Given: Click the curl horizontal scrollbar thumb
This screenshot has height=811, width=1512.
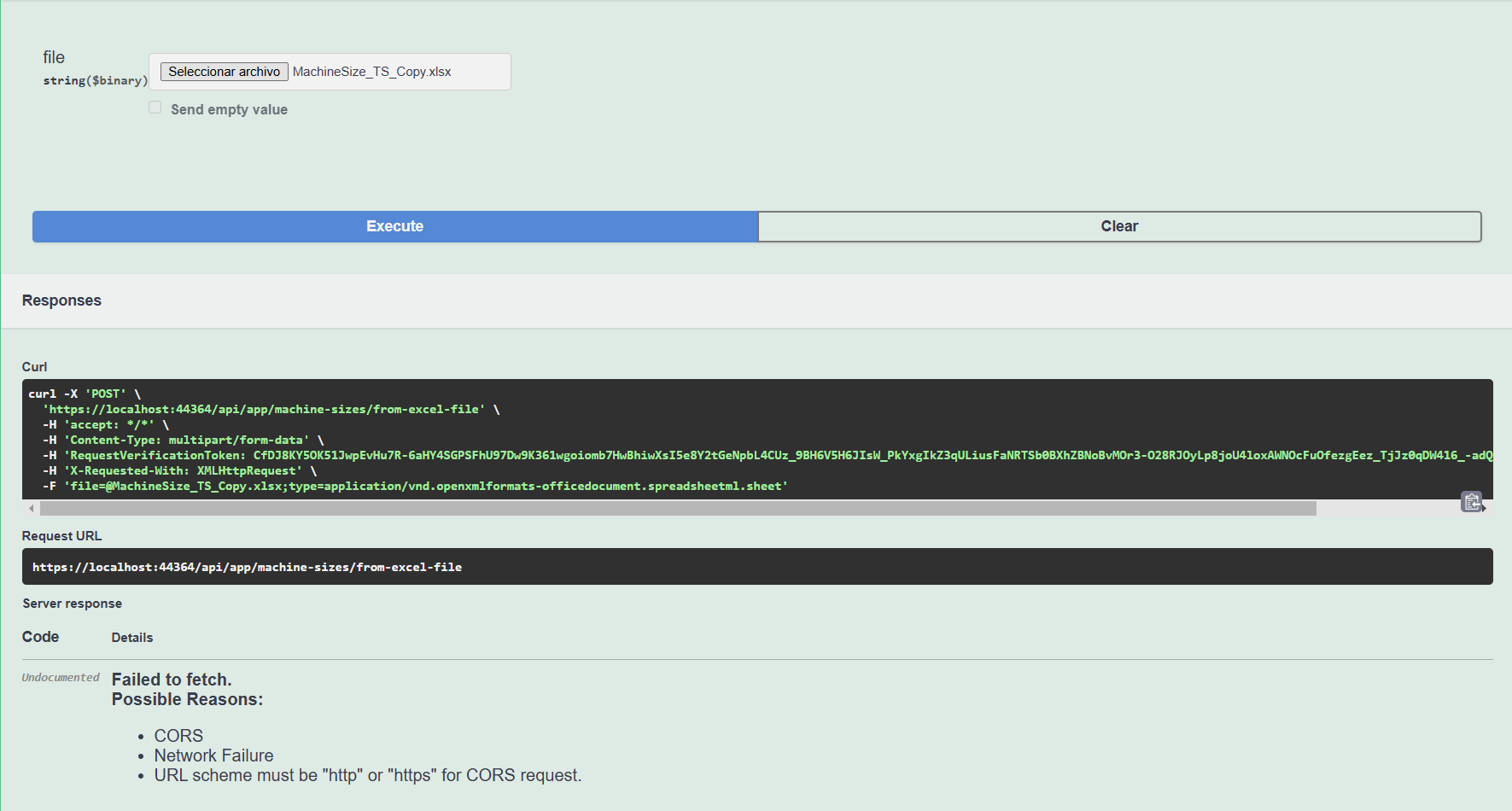Looking at the screenshot, I should (678, 509).
